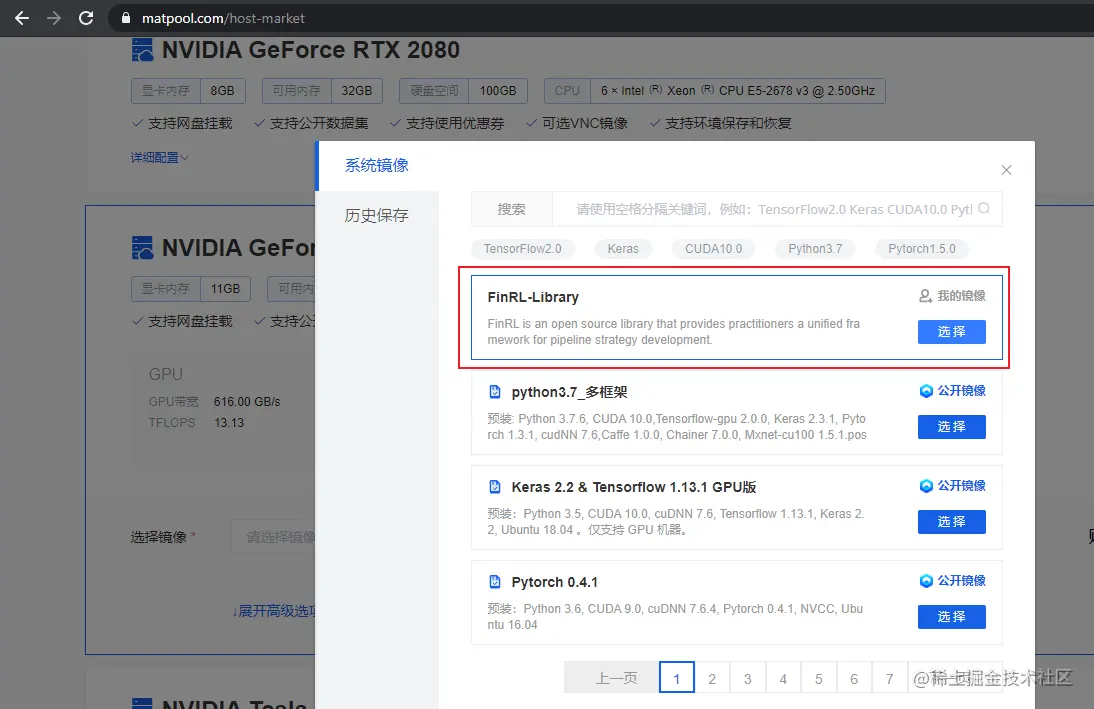Click the NVIDIA GeForce RTX 2080 heading
Viewport: 1094px width, 709px height.
click(x=310, y=50)
